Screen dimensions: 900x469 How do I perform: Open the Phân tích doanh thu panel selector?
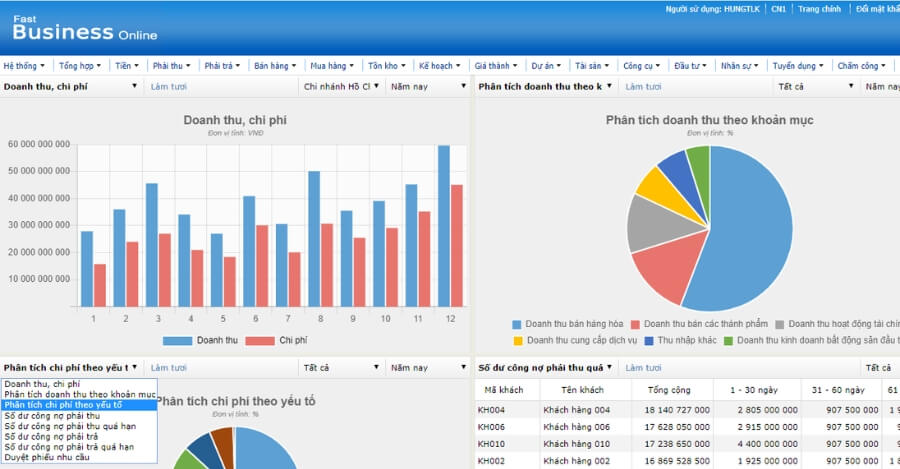(x=545, y=87)
